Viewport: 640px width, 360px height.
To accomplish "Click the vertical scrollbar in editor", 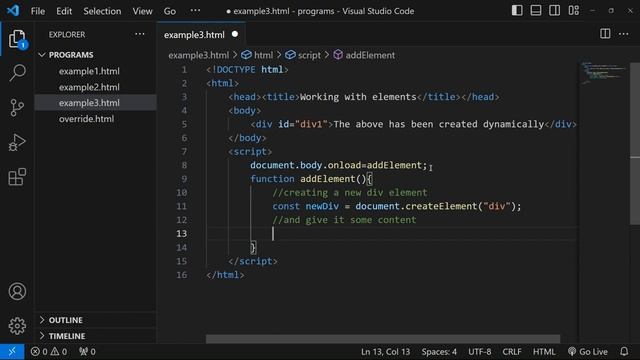I will [x=635, y=143].
